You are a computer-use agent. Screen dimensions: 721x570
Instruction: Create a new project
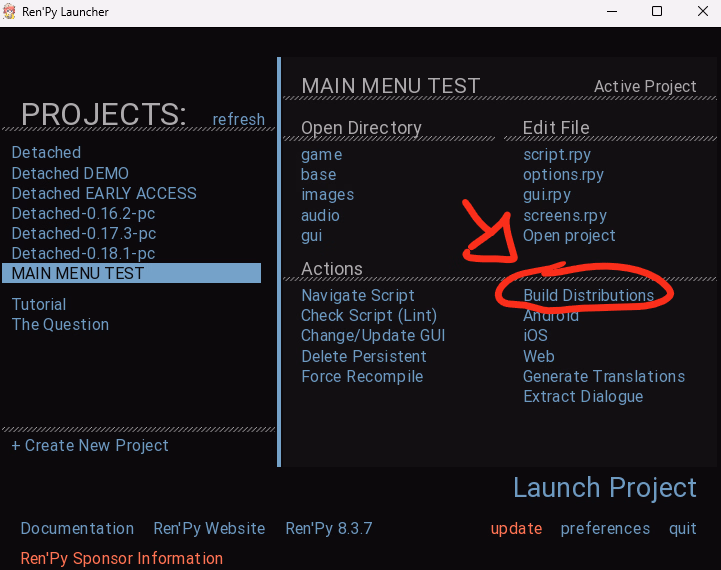[90, 445]
